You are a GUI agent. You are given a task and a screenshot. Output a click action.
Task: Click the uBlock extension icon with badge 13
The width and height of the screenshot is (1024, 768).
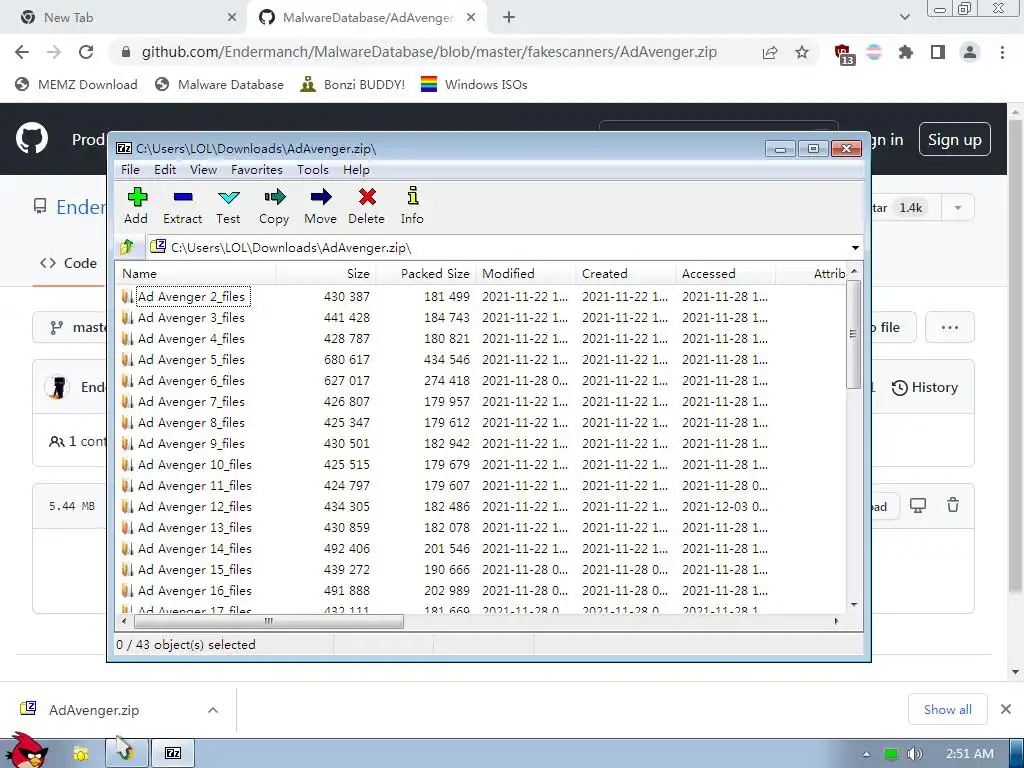pos(843,54)
